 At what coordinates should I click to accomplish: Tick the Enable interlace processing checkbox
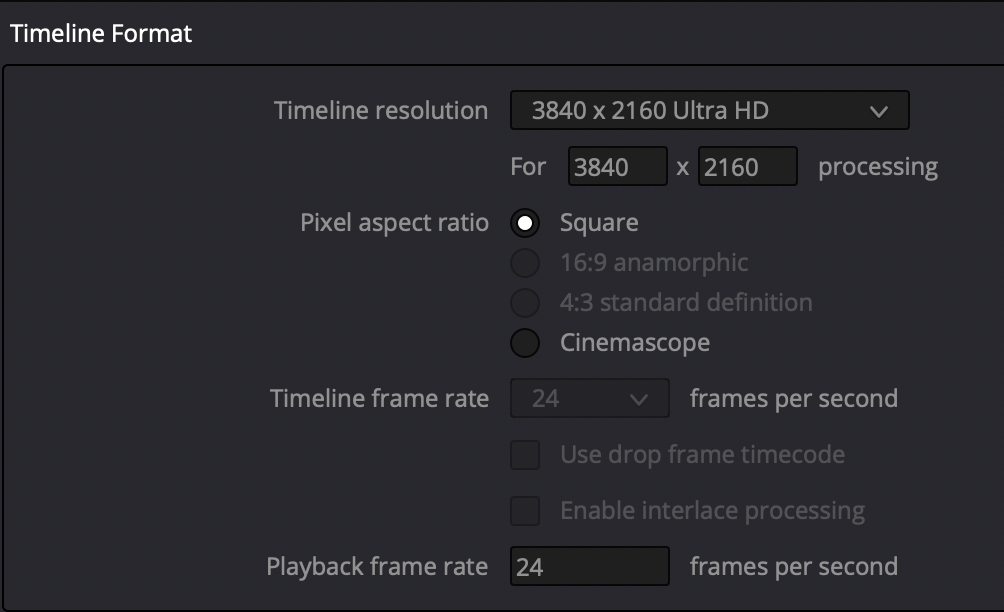[525, 511]
